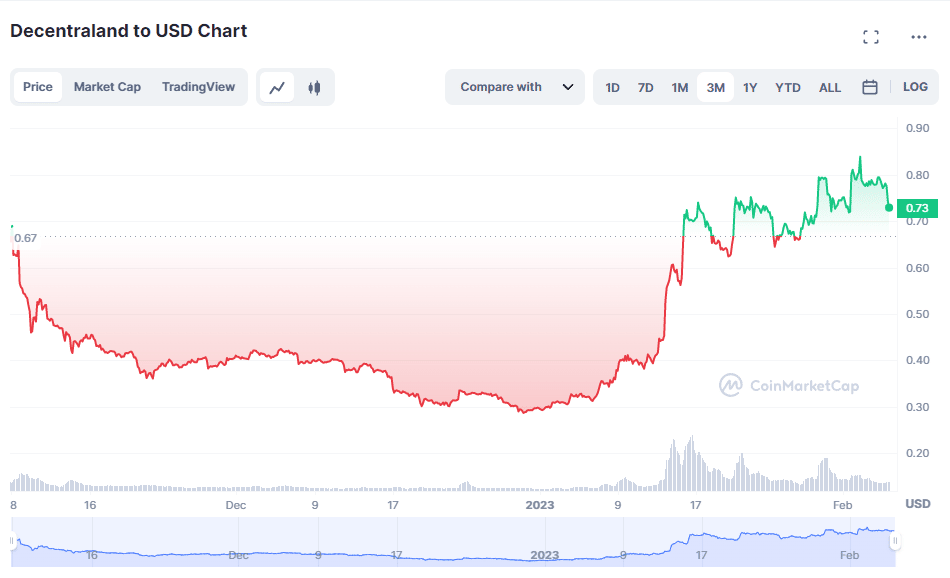Toggle the LOG scale option
This screenshot has width=950, height=578.
915,87
